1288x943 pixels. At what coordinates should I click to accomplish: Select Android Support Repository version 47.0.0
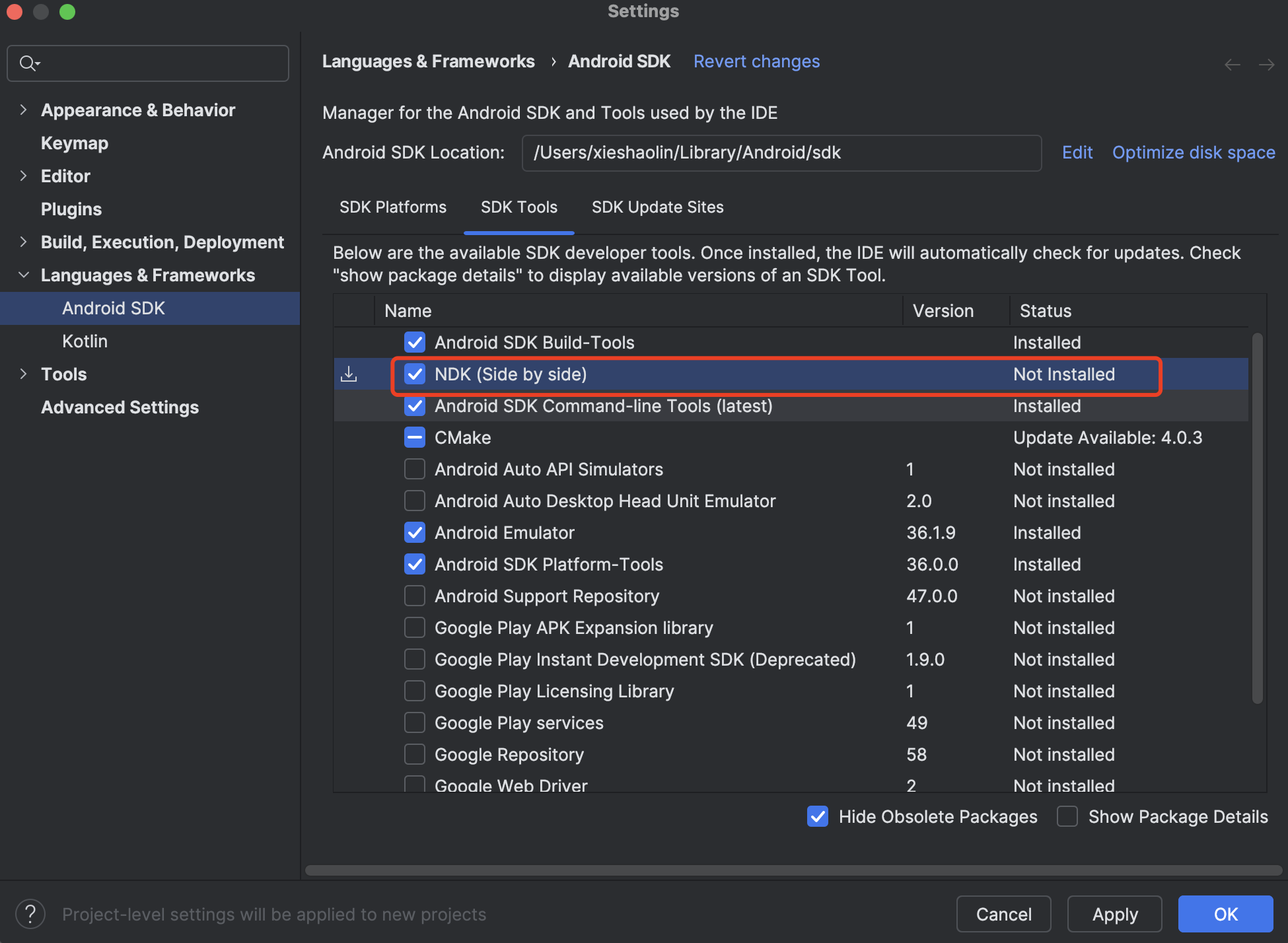931,596
